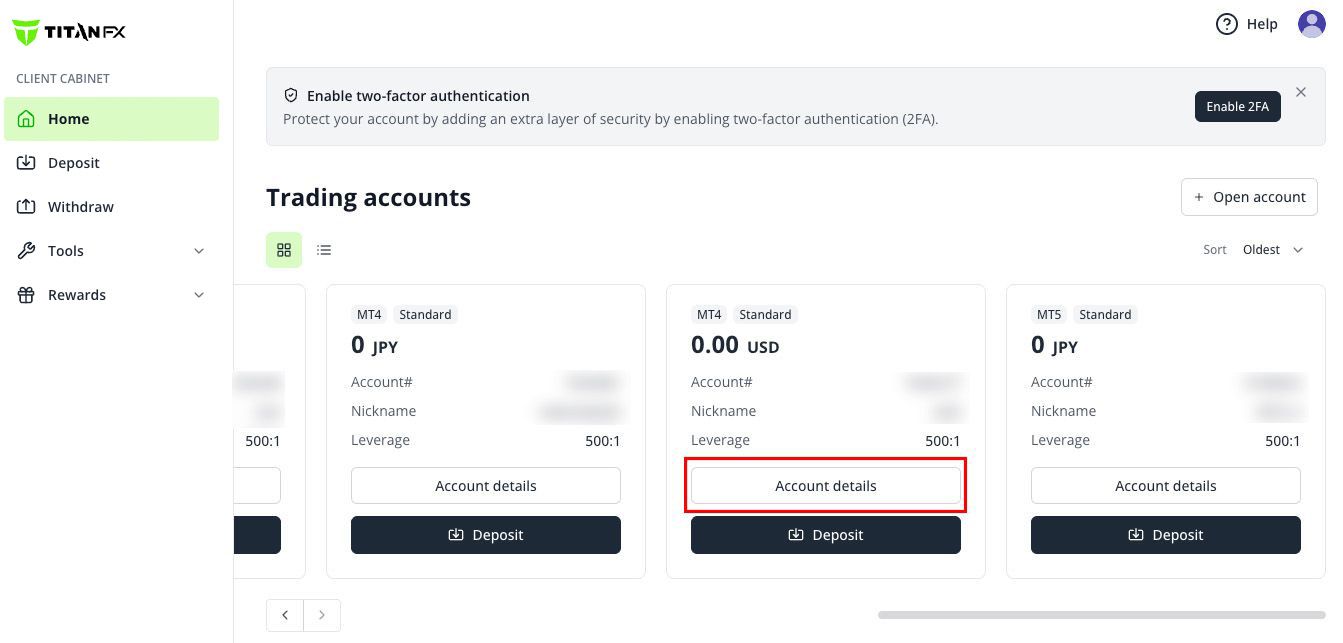Click Deposit on the MT5 JPY account
The image size is (1343, 643).
(1165, 535)
